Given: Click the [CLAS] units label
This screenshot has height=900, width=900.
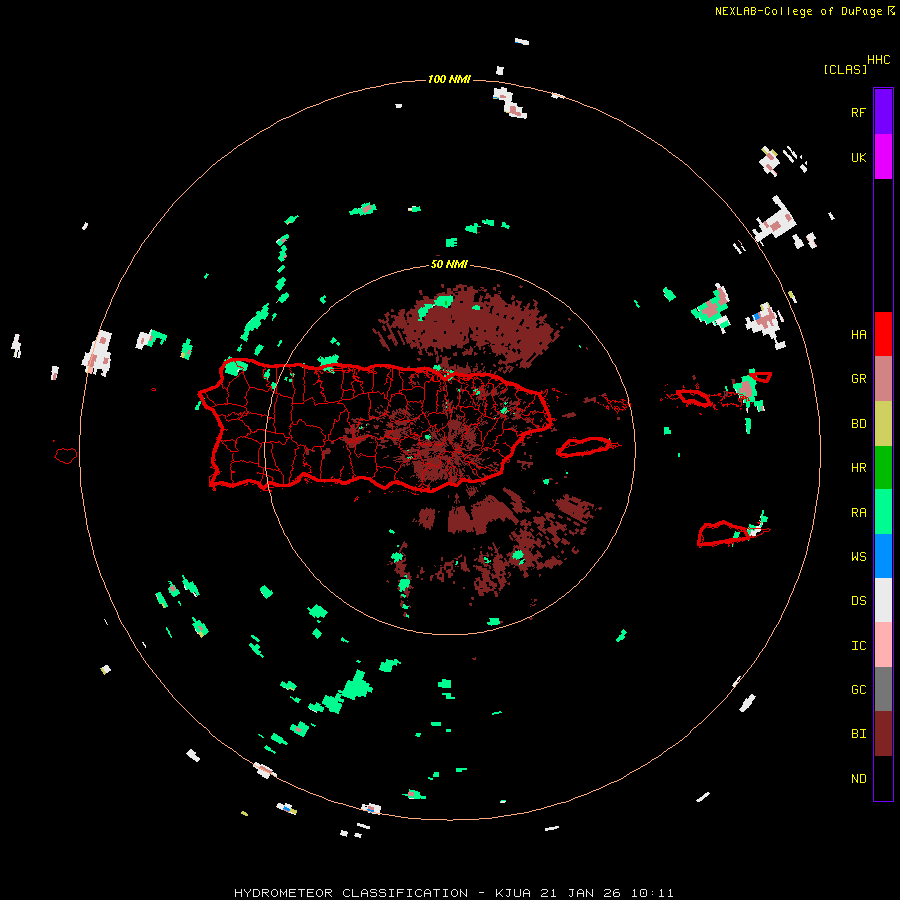Looking at the screenshot, I should pyautogui.click(x=844, y=69).
